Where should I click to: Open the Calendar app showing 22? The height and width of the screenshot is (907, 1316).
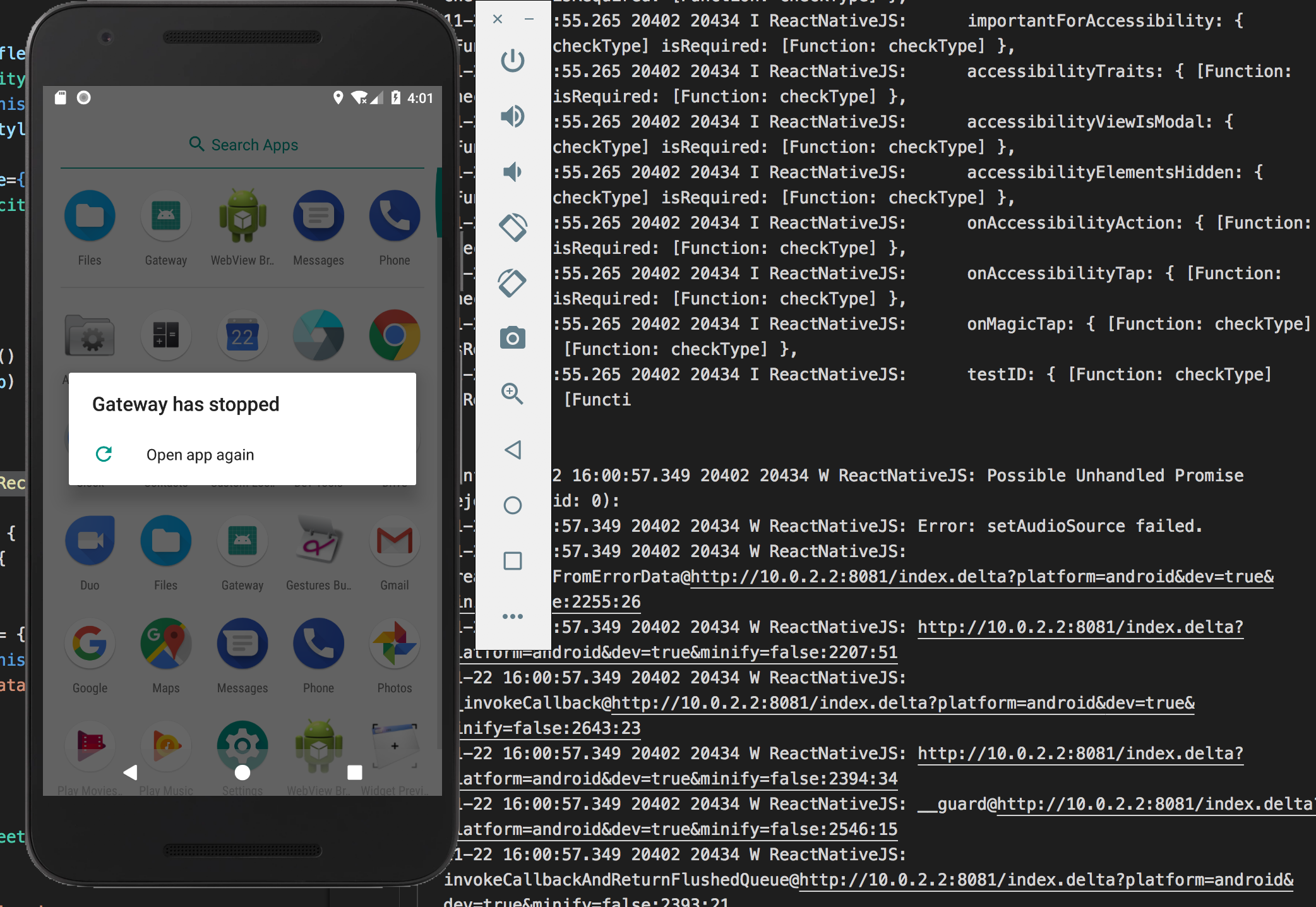click(242, 335)
